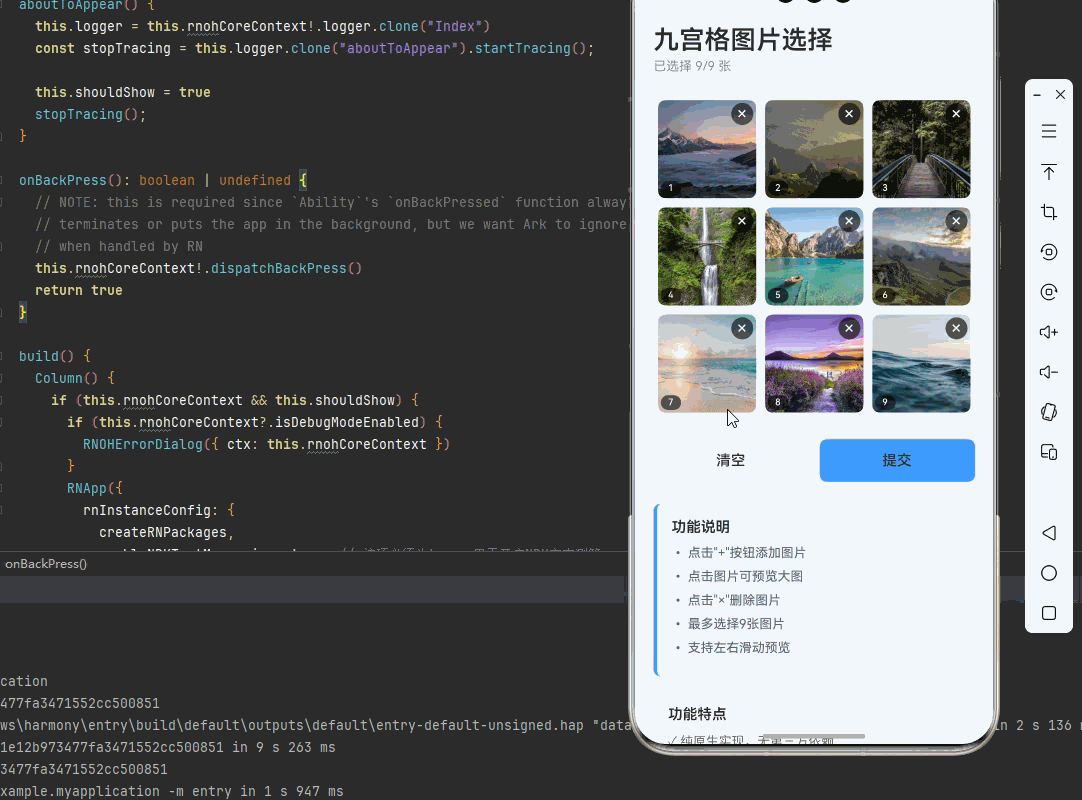Rotate emulator screen left icon
Viewport: 1082px width, 800px height.
tap(1049, 252)
